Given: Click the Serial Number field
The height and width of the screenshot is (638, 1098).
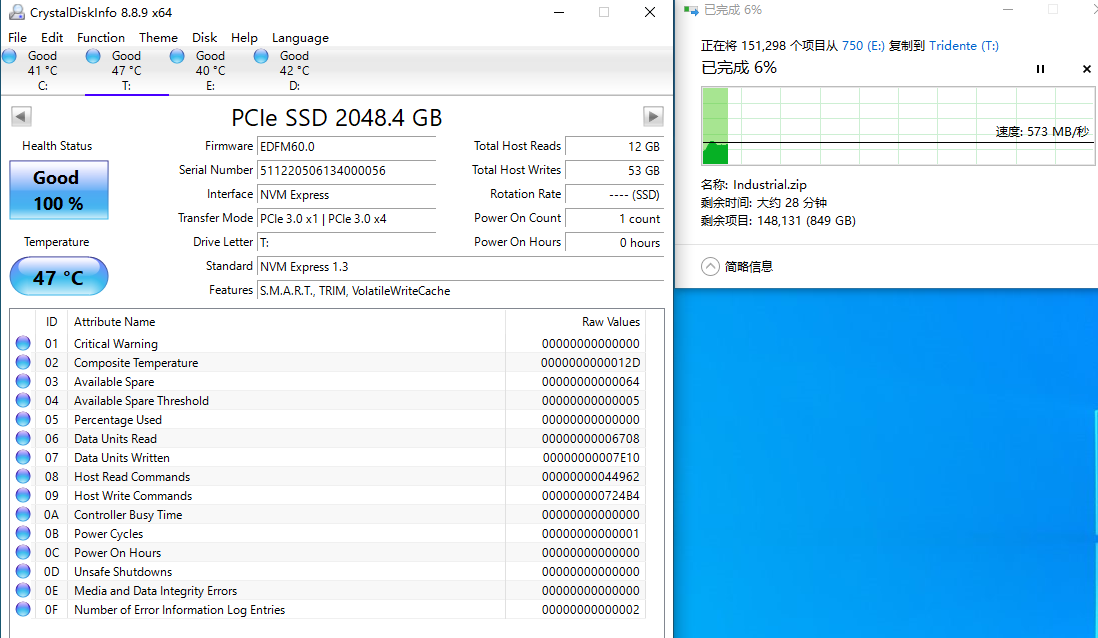Looking at the screenshot, I should (347, 170).
